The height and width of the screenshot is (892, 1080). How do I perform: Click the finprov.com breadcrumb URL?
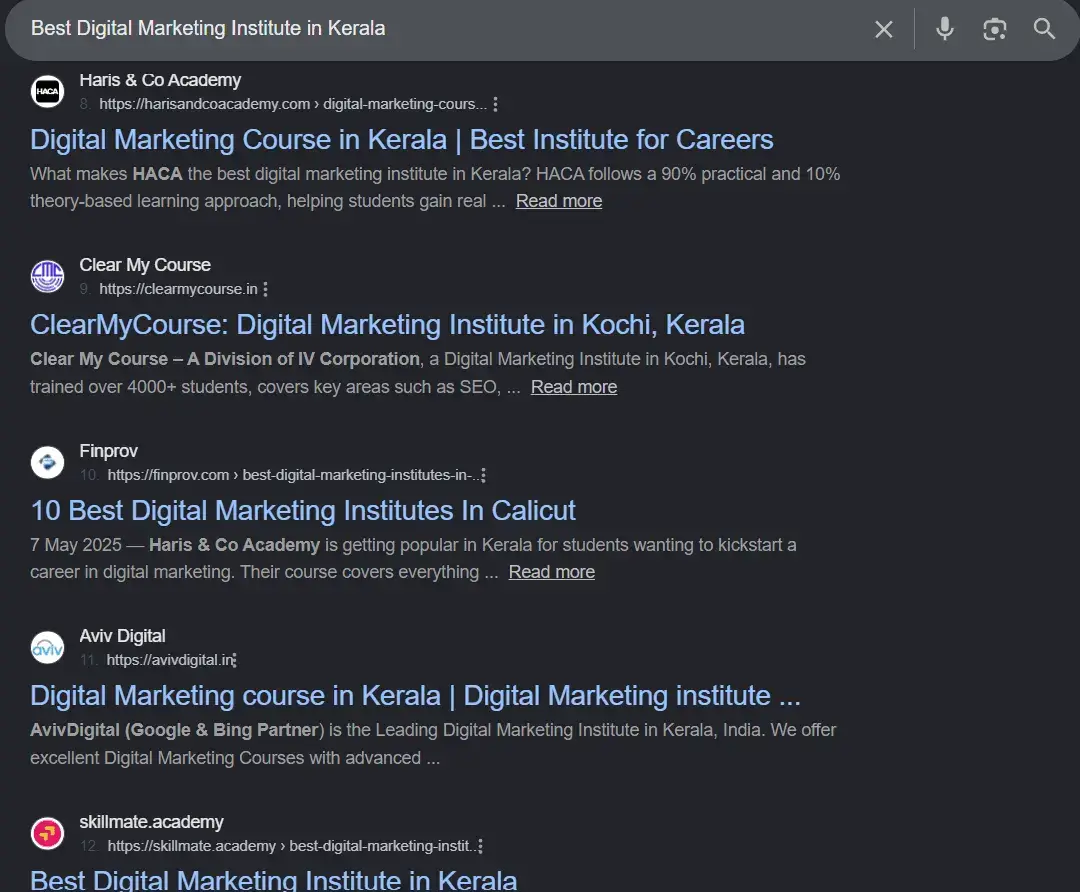[x=292, y=475]
